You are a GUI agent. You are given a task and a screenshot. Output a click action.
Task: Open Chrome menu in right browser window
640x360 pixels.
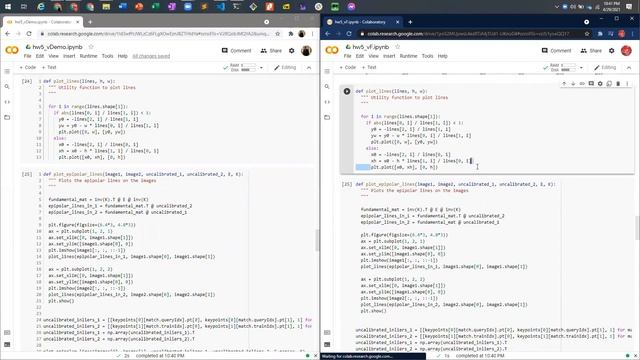click(x=633, y=34)
